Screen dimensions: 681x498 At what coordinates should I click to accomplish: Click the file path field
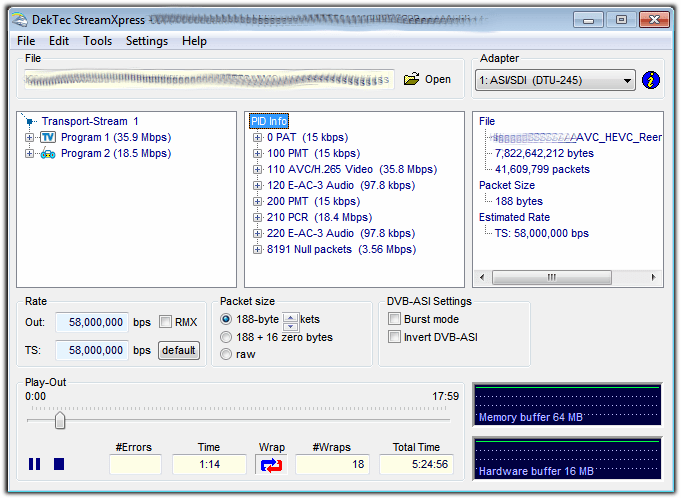coord(209,79)
